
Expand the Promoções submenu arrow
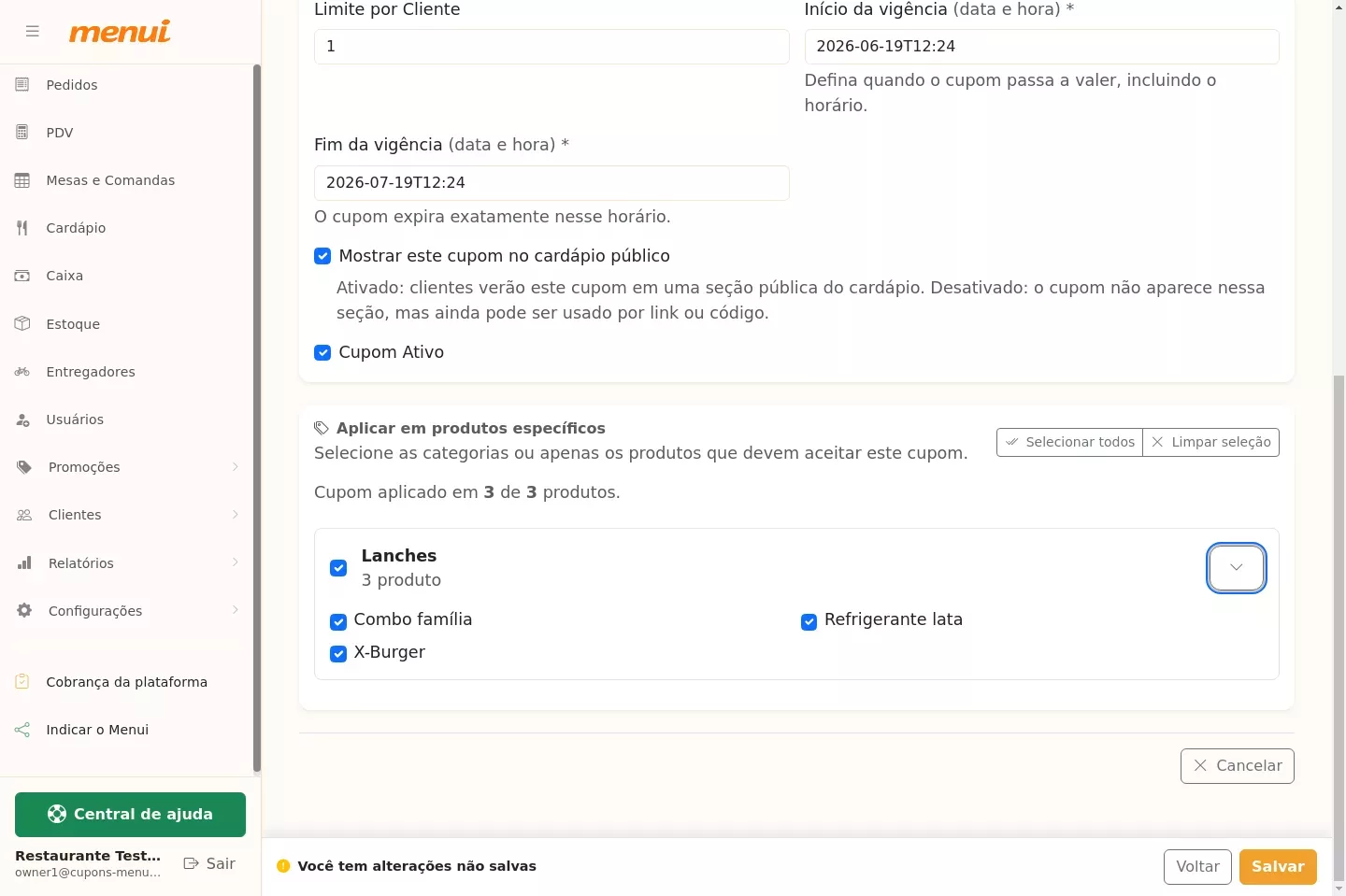tap(236, 467)
